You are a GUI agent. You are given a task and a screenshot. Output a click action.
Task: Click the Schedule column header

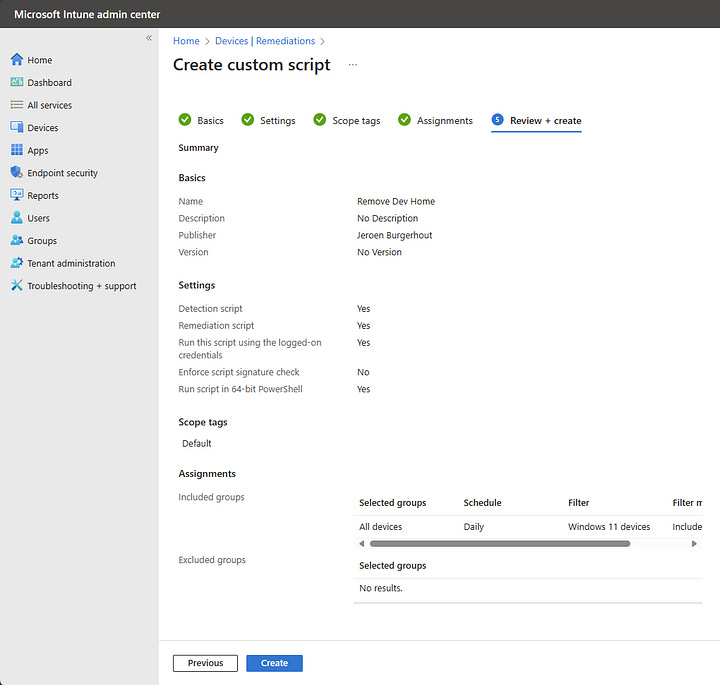pyautogui.click(x=482, y=503)
